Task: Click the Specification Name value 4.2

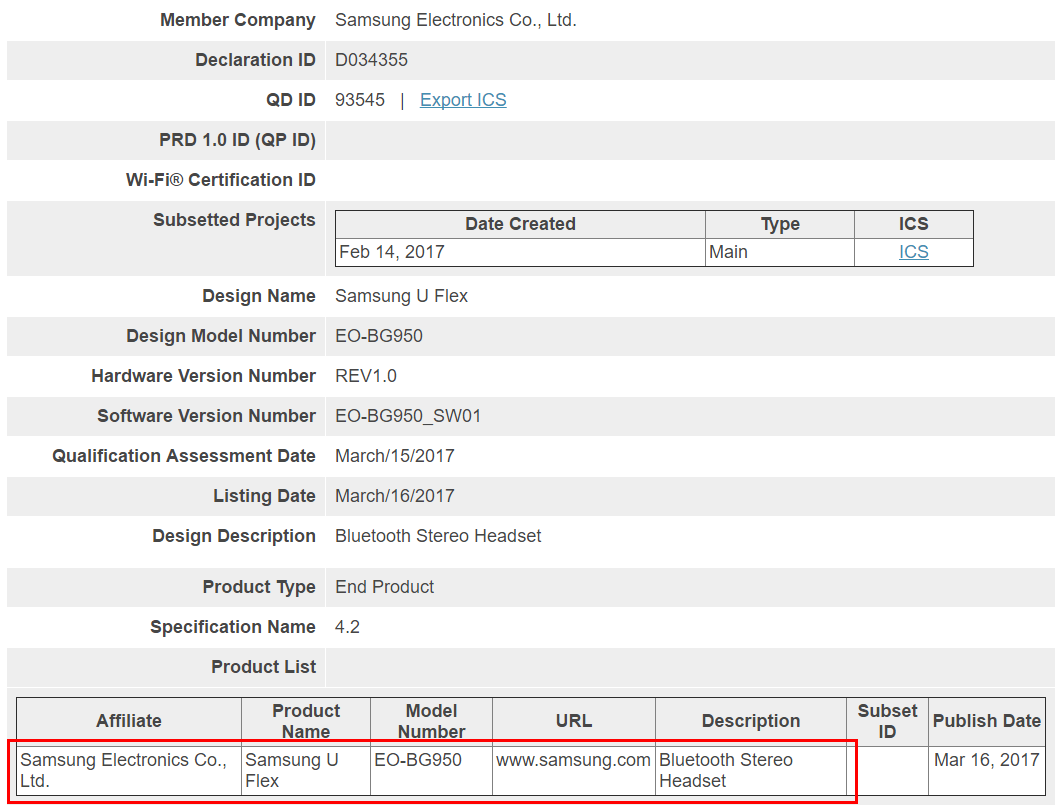Action: [x=347, y=627]
